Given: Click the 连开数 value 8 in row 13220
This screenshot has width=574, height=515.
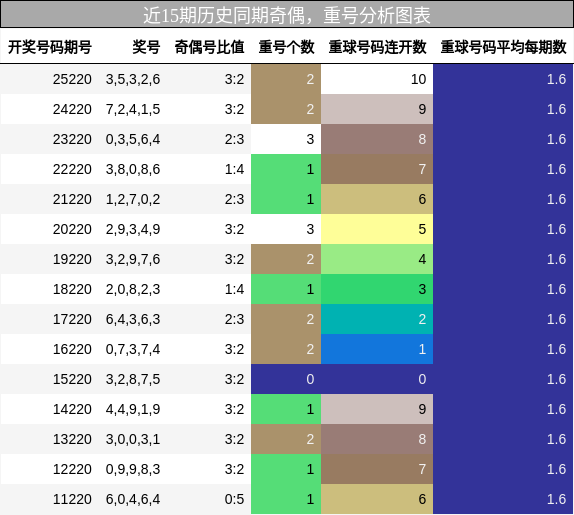Looking at the screenshot, I should coord(377,439).
